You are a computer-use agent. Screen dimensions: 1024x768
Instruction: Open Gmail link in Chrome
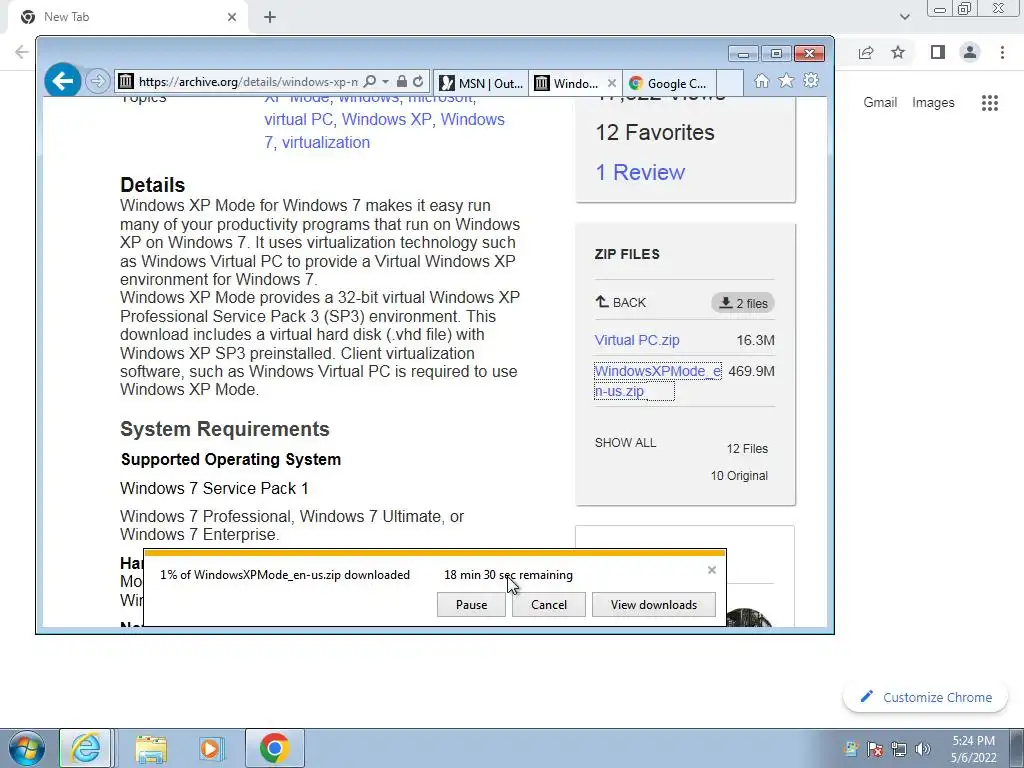[x=880, y=103]
